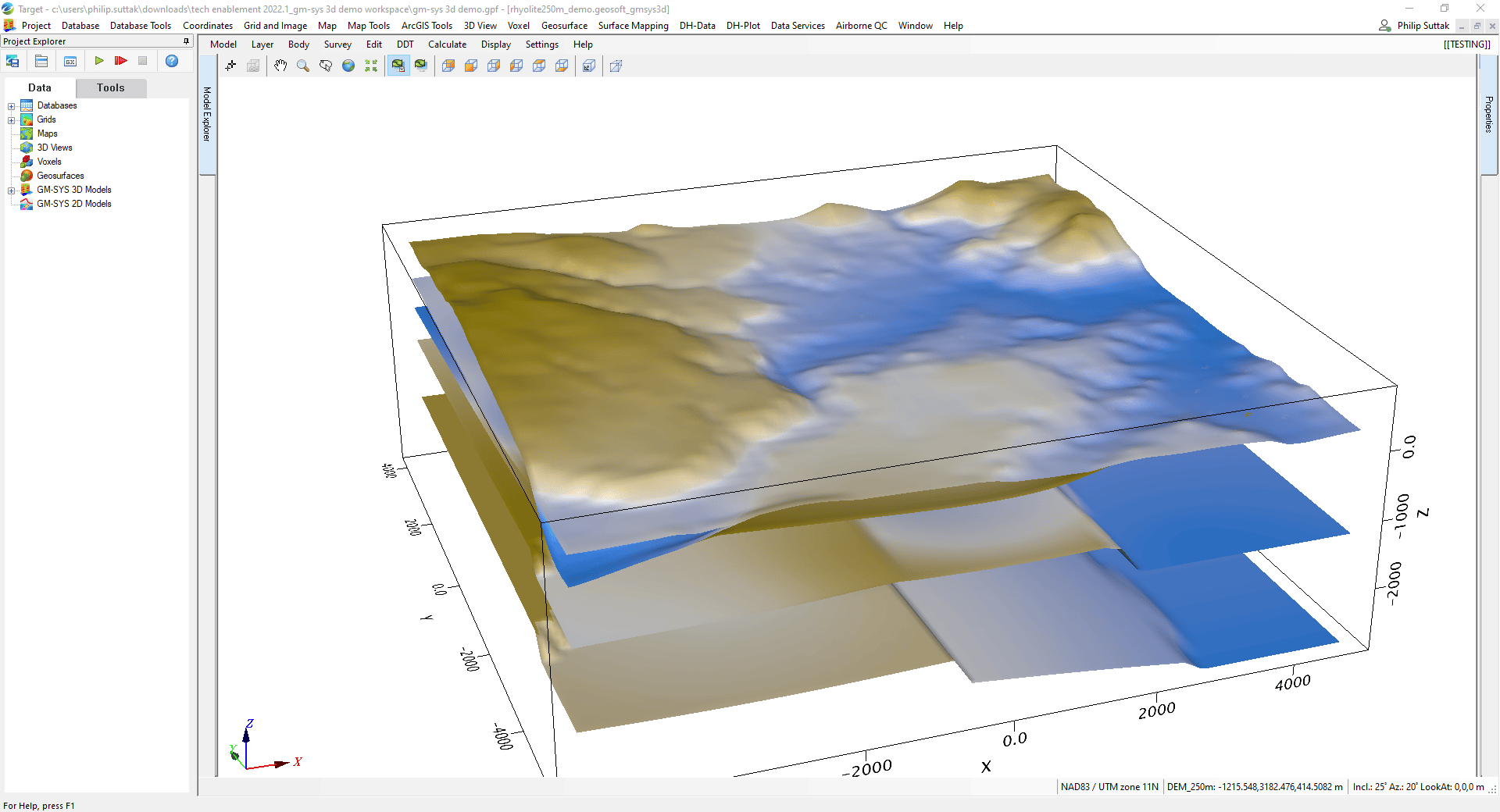This screenshot has width=1500, height=812.
Task: Open the Display menu
Action: pos(496,45)
